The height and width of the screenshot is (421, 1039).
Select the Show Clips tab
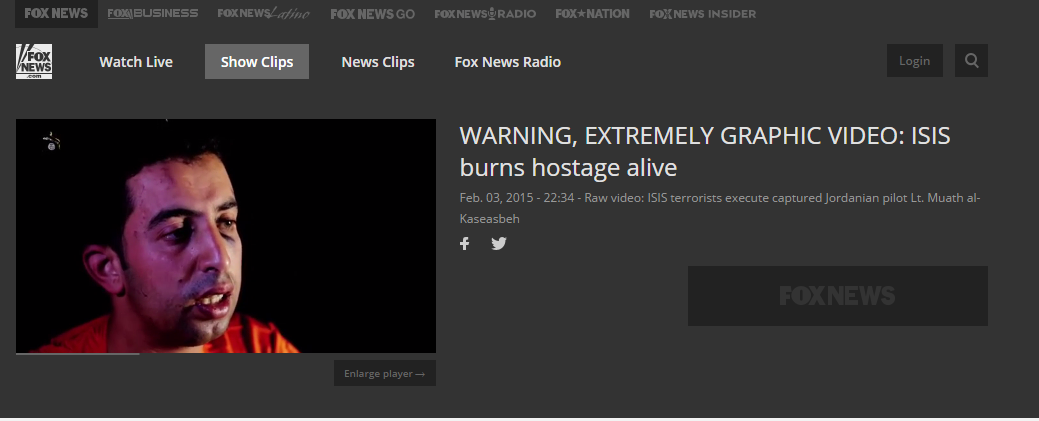point(257,62)
